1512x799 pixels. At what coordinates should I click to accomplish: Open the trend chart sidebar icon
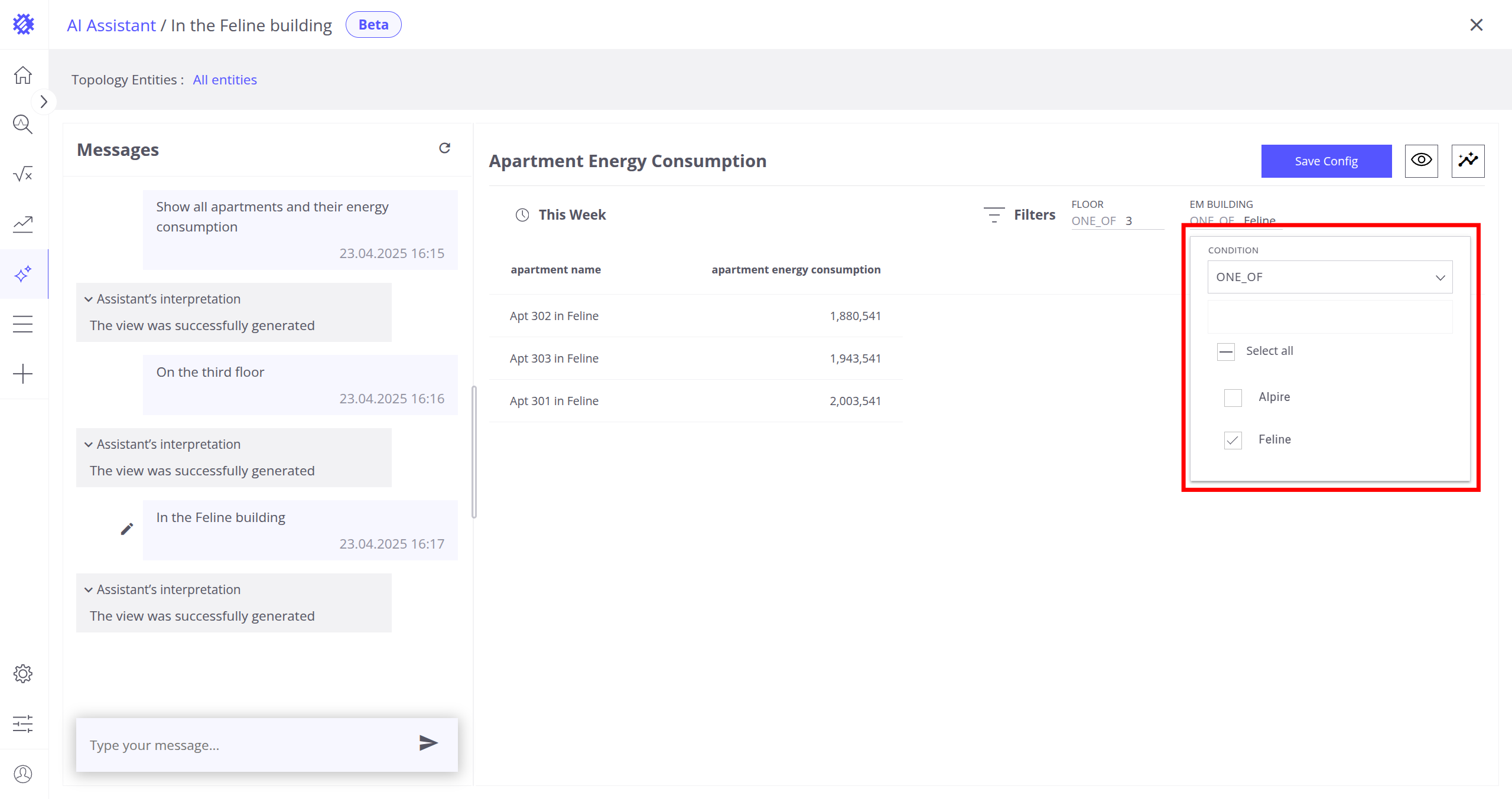[x=23, y=224]
